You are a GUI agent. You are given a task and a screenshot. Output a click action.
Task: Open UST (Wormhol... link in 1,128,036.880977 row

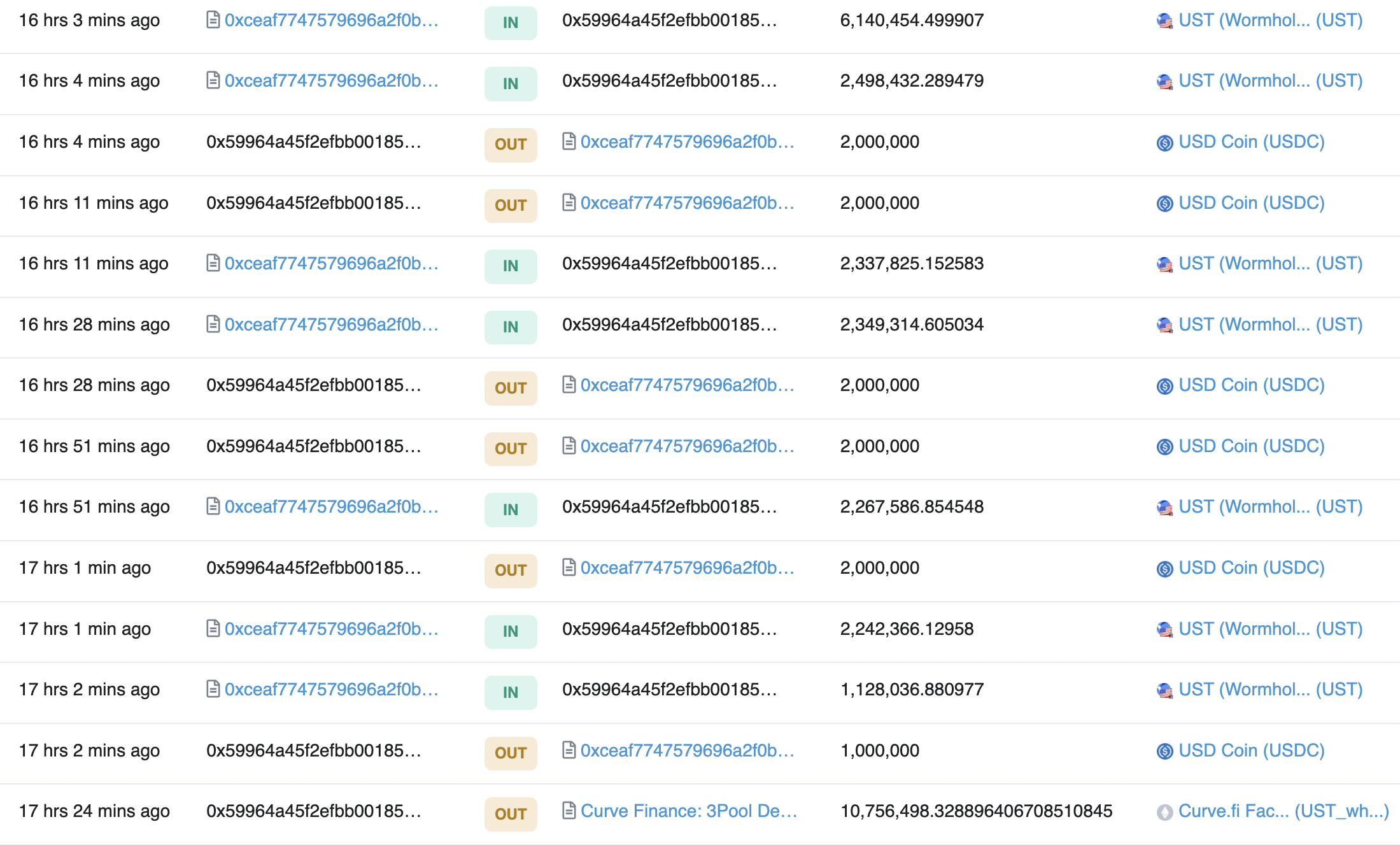tap(1271, 689)
